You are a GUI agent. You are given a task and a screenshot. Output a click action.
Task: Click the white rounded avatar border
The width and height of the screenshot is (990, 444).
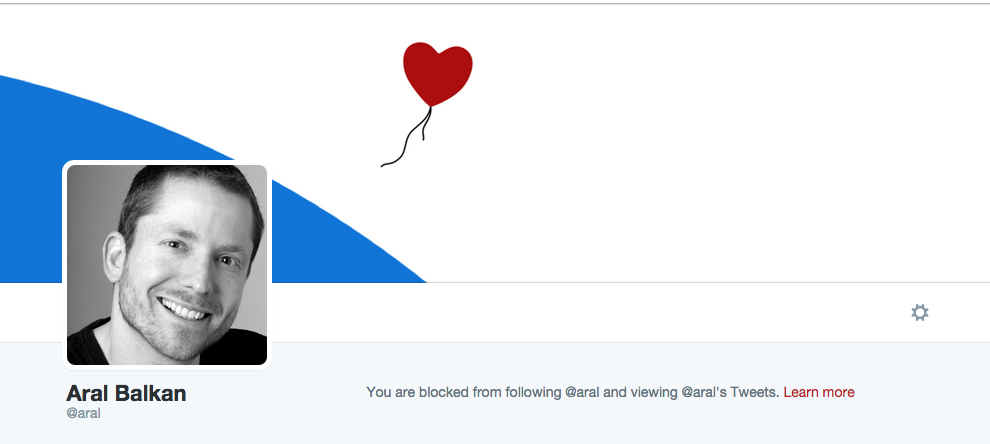(x=167, y=162)
